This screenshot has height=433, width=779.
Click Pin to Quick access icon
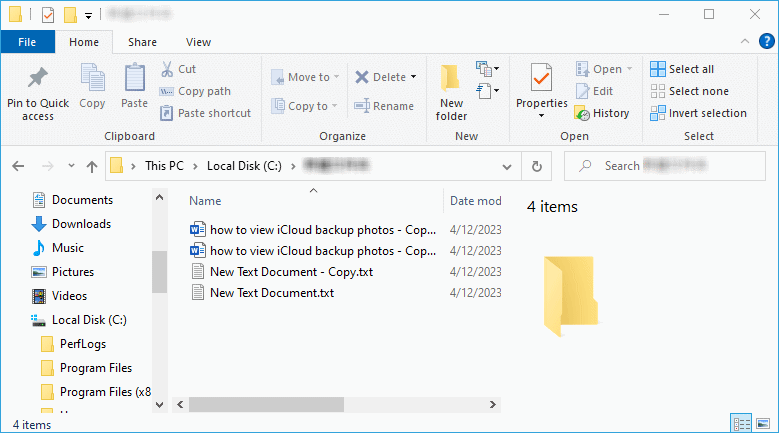coord(38,78)
